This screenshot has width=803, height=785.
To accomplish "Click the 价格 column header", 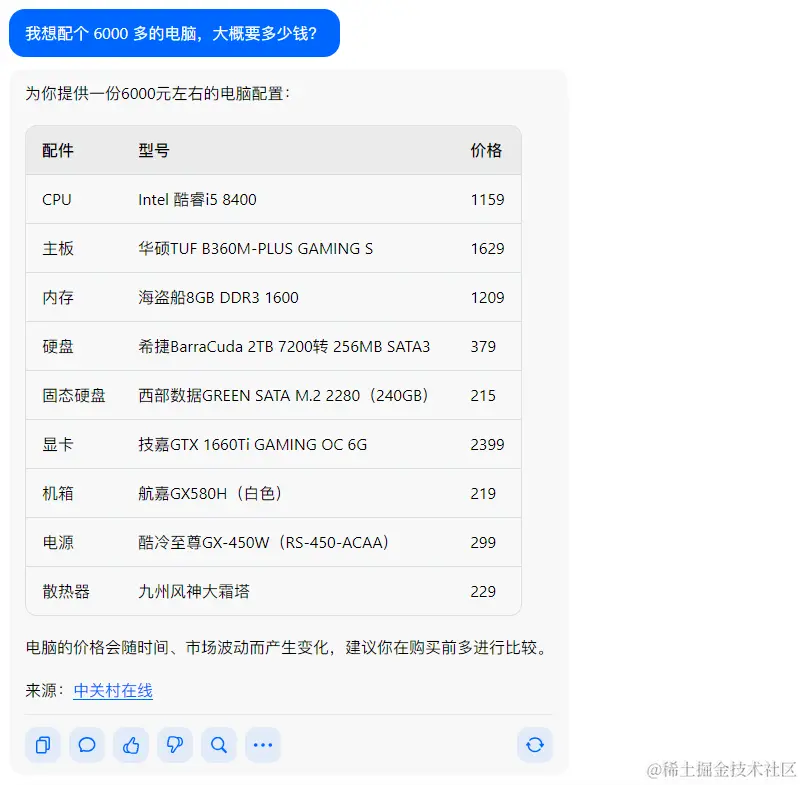I will pyautogui.click(x=487, y=151).
